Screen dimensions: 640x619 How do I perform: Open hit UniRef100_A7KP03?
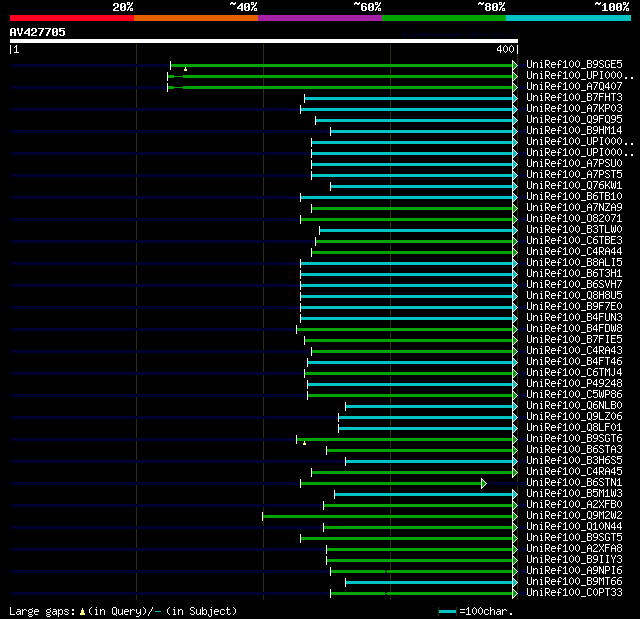(x=574, y=109)
